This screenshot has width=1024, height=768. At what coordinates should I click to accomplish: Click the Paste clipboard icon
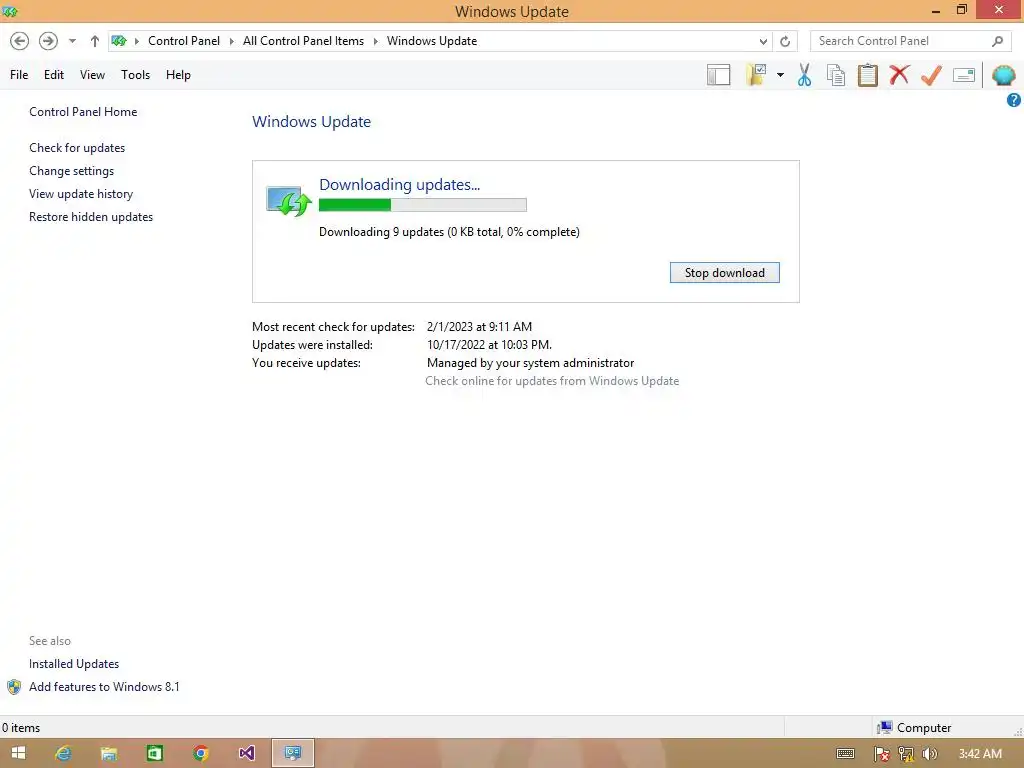pos(868,75)
